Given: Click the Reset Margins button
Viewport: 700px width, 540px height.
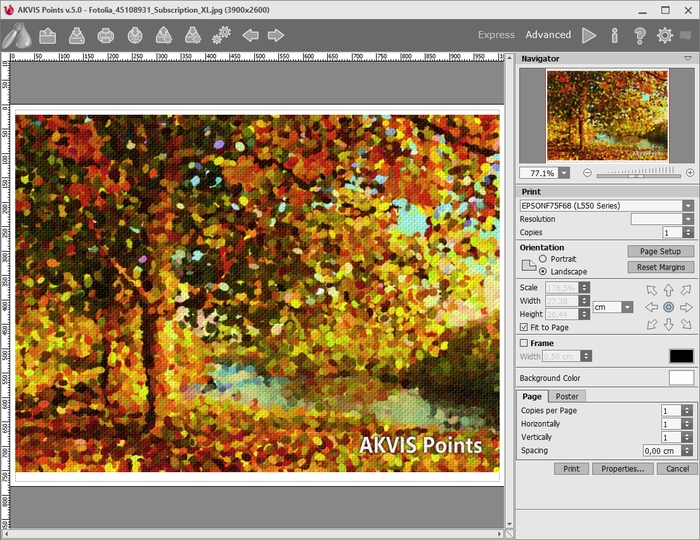Looking at the screenshot, I should click(660, 267).
